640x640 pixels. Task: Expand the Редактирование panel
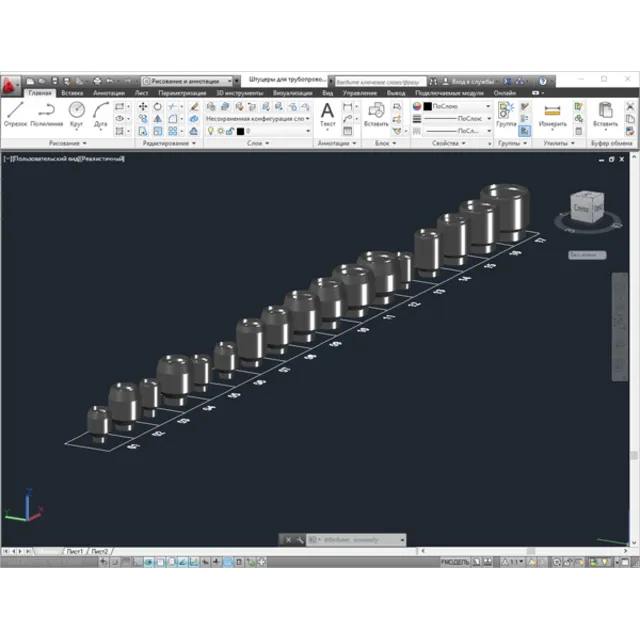tap(169, 143)
